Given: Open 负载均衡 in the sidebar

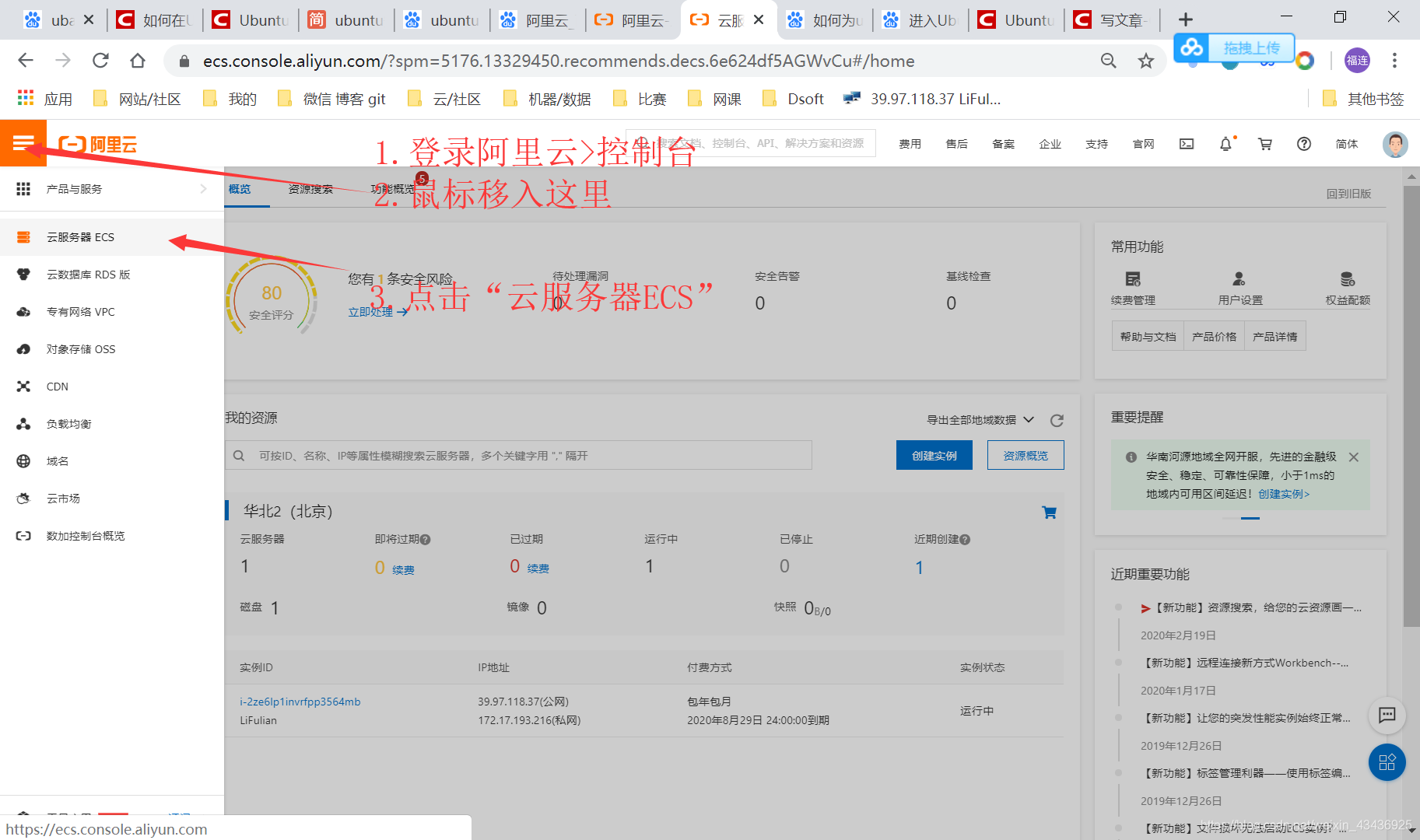Looking at the screenshot, I should (68, 423).
